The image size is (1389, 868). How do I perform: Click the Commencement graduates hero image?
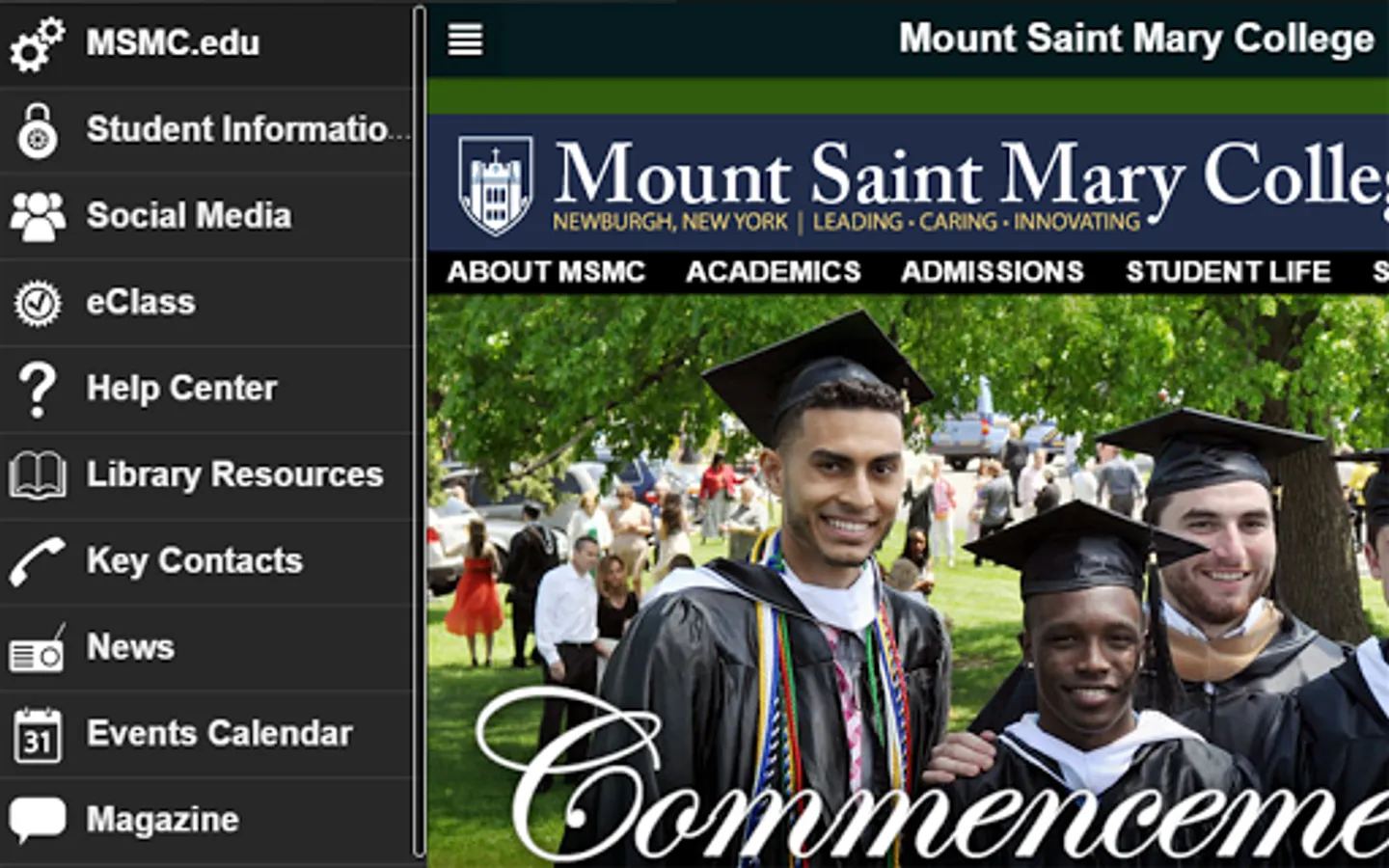coord(908,581)
